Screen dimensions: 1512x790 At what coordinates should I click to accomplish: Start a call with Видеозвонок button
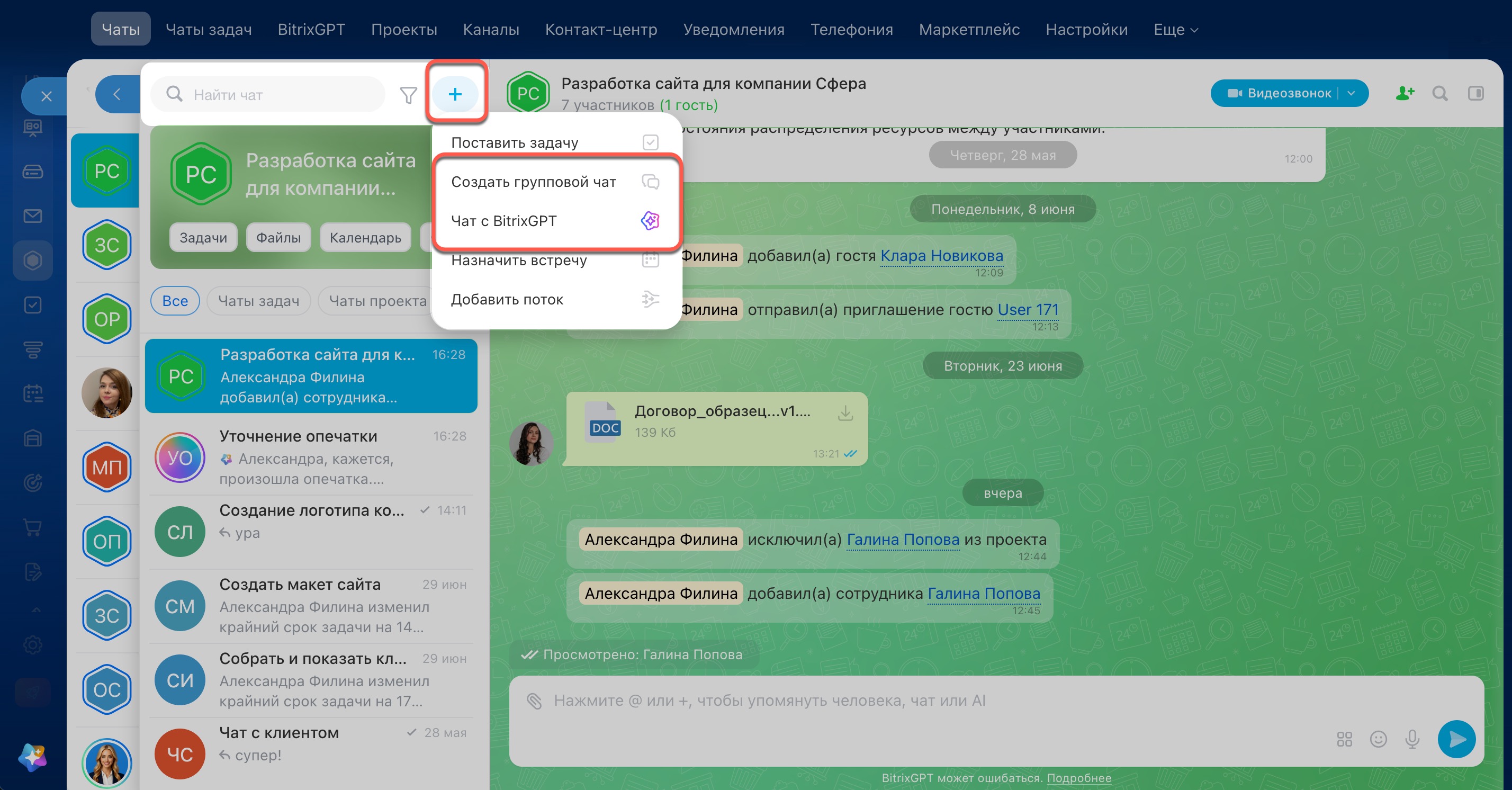click(1279, 93)
